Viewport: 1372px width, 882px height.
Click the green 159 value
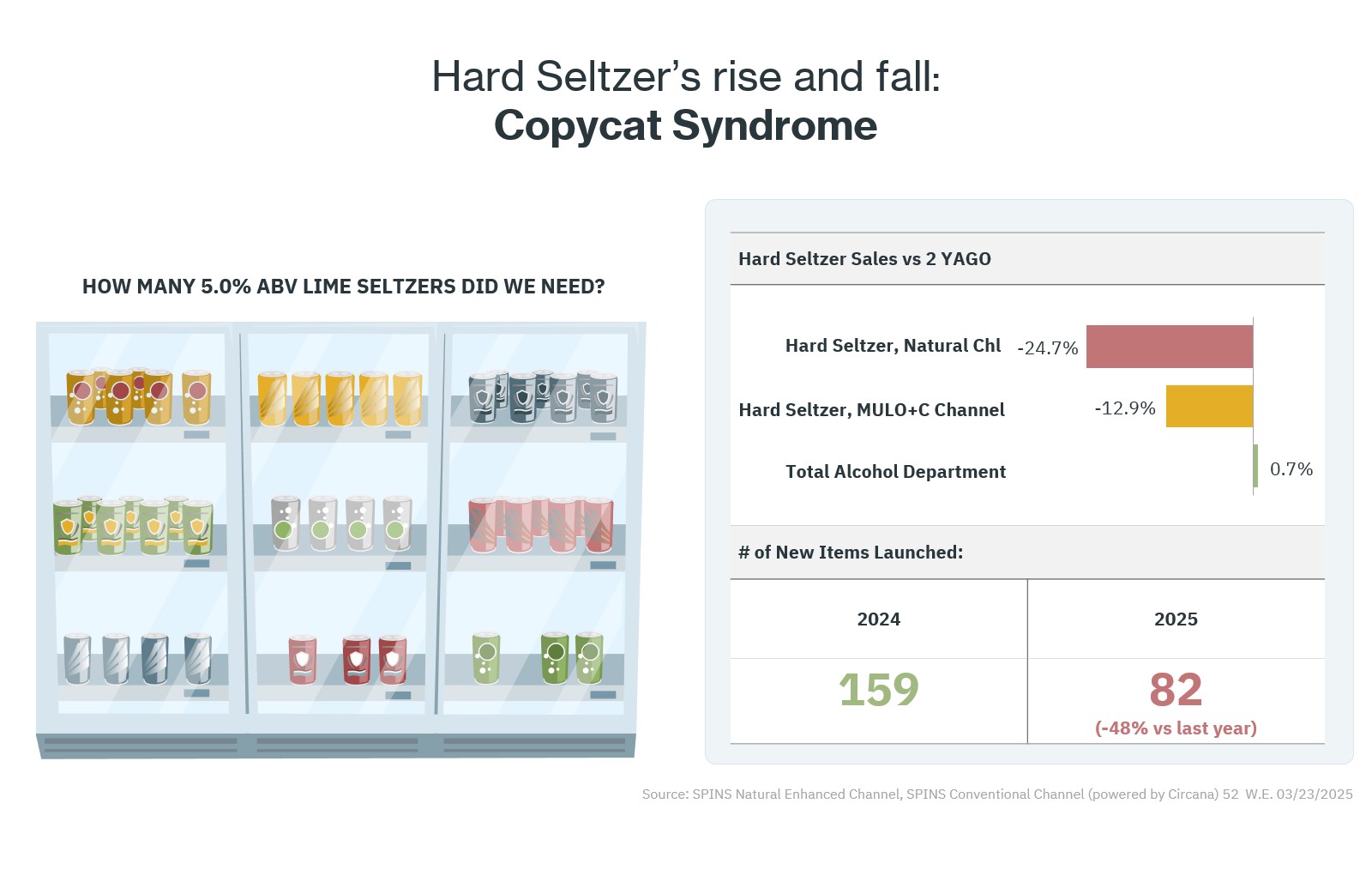pos(879,690)
